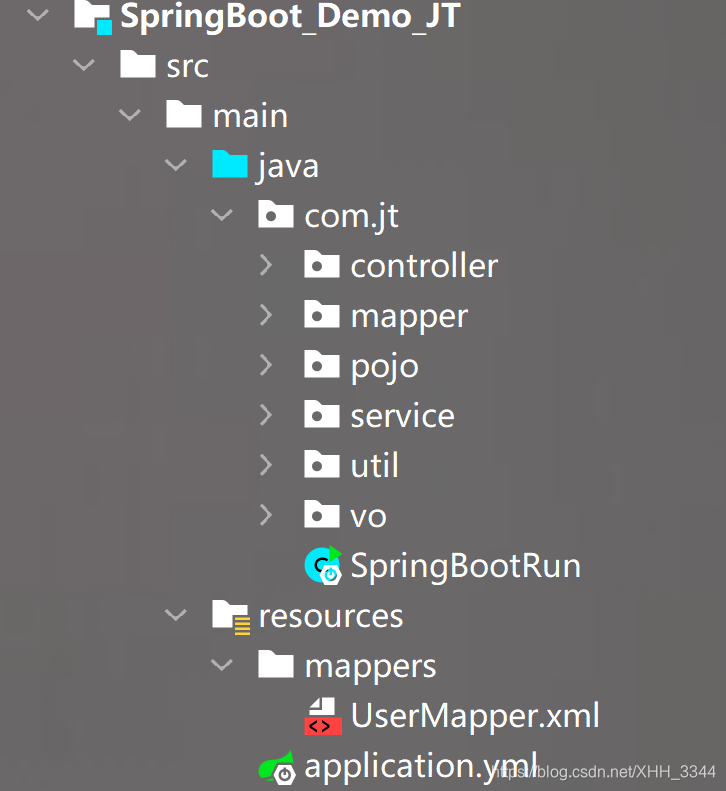Select the src label
Screen dimensions: 726x791
click(x=187, y=66)
